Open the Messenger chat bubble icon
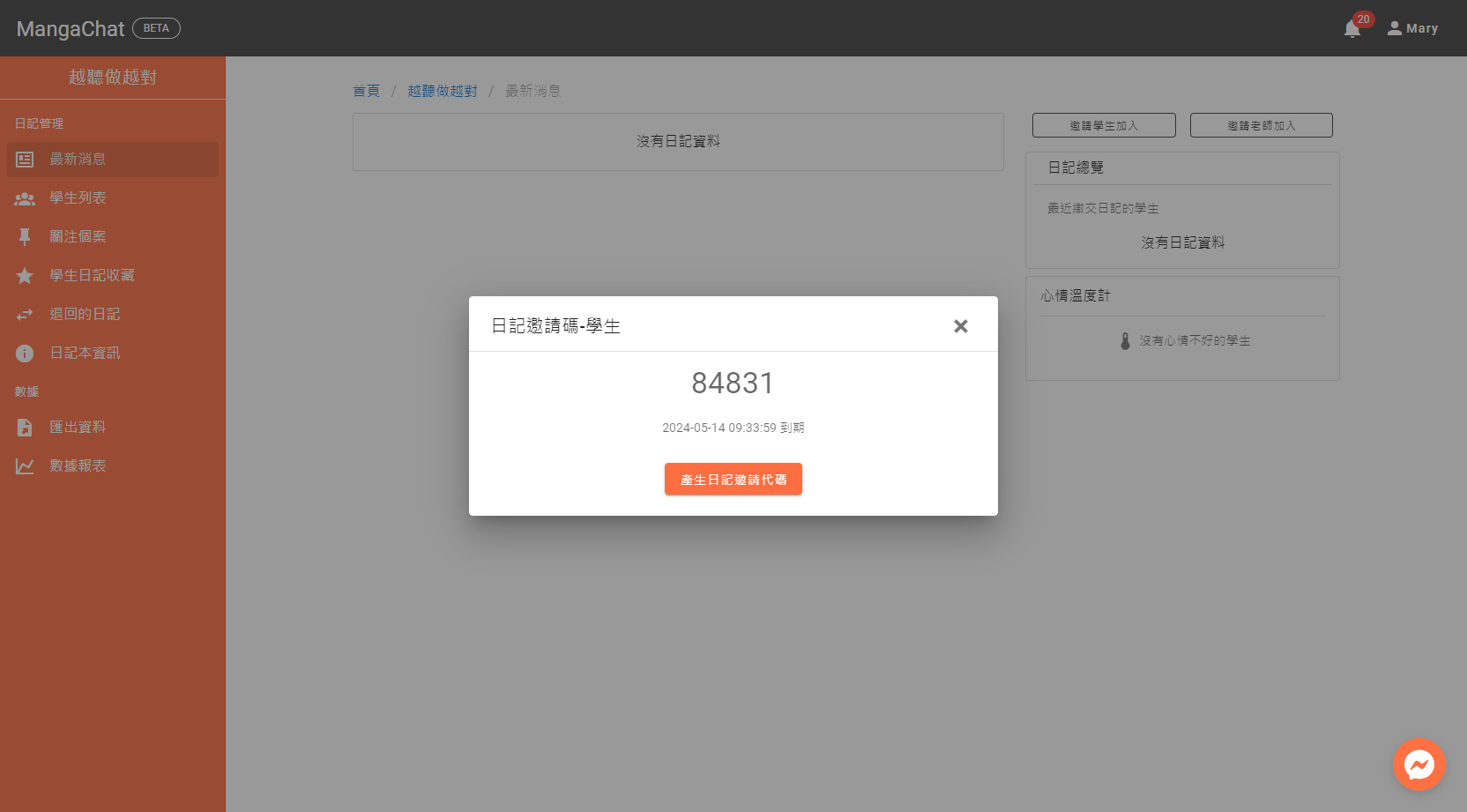The height and width of the screenshot is (812, 1467). click(1419, 764)
